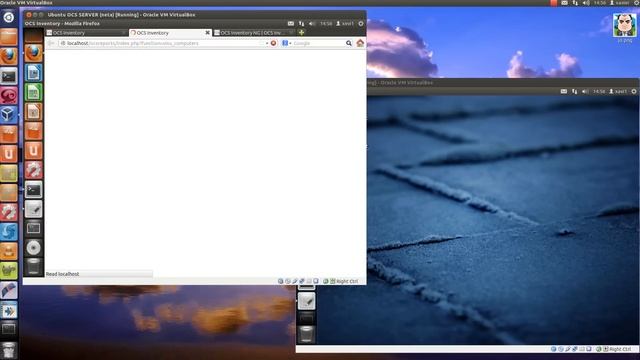Focus the localhost URL address field
Viewport: 640px width, 360px height.
tap(163, 43)
